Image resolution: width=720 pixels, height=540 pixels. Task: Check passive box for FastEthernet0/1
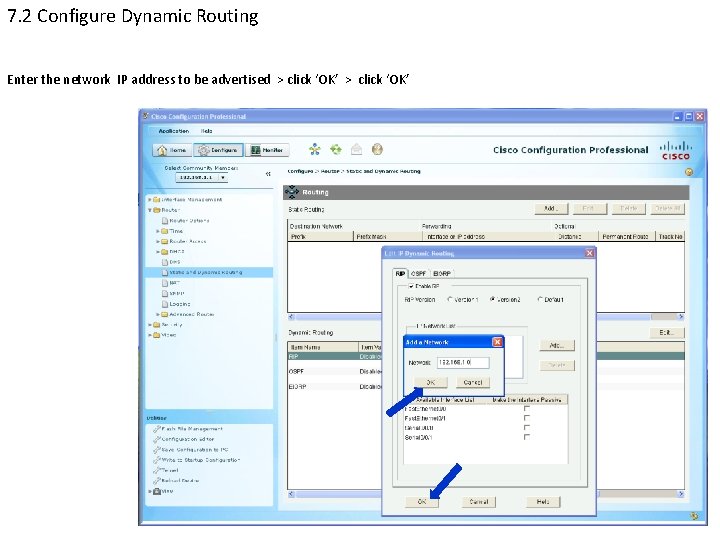tap(527, 418)
